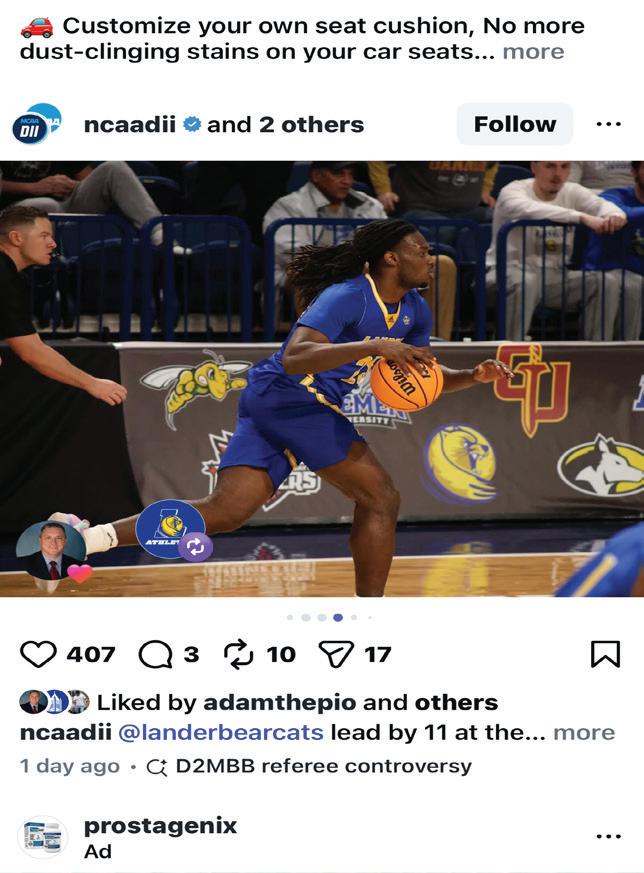
Task: Tap the Lander Athletics repost bubble
Action: [x=173, y=530]
